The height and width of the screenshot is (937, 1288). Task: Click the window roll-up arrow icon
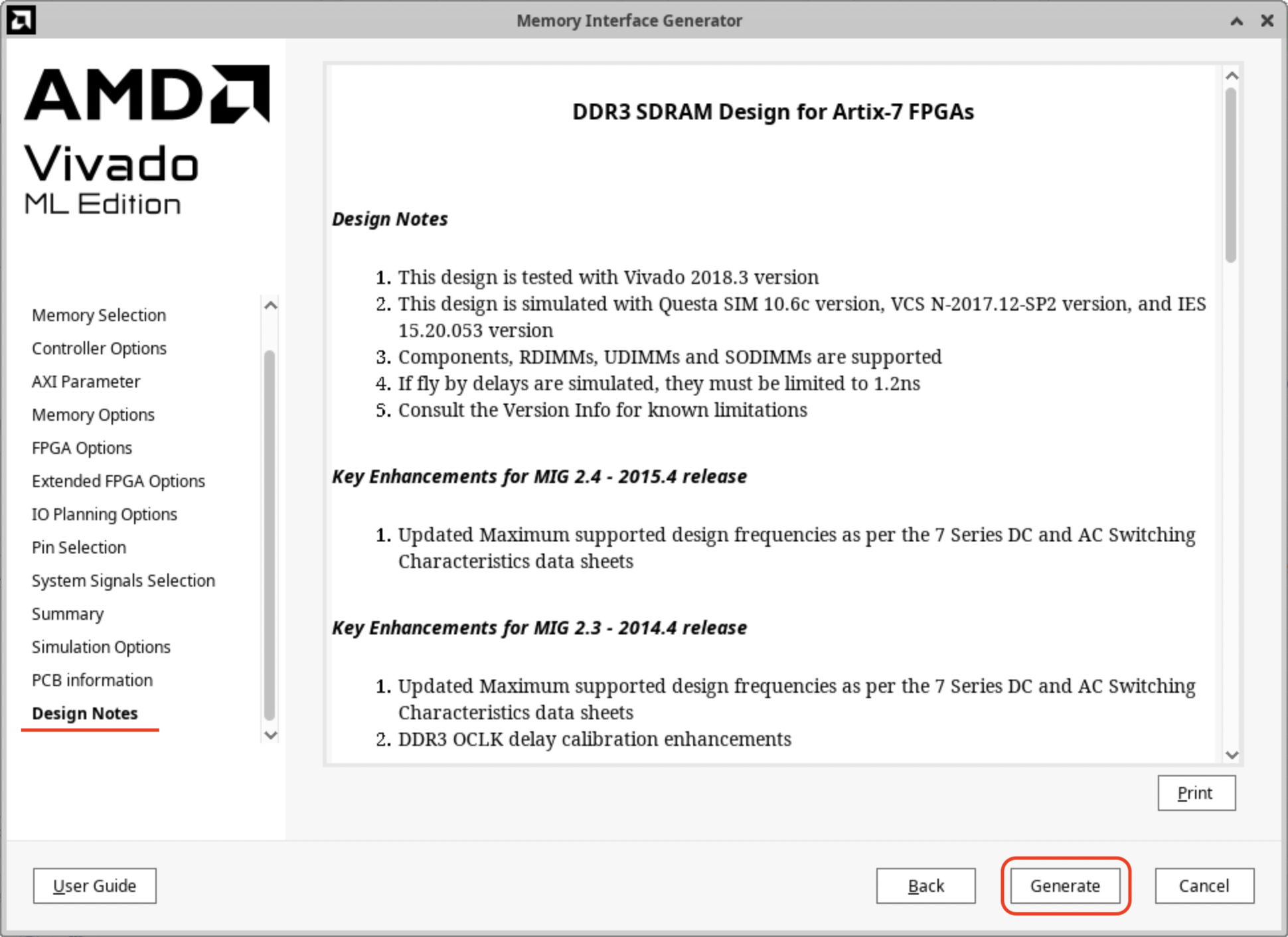click(x=1236, y=21)
